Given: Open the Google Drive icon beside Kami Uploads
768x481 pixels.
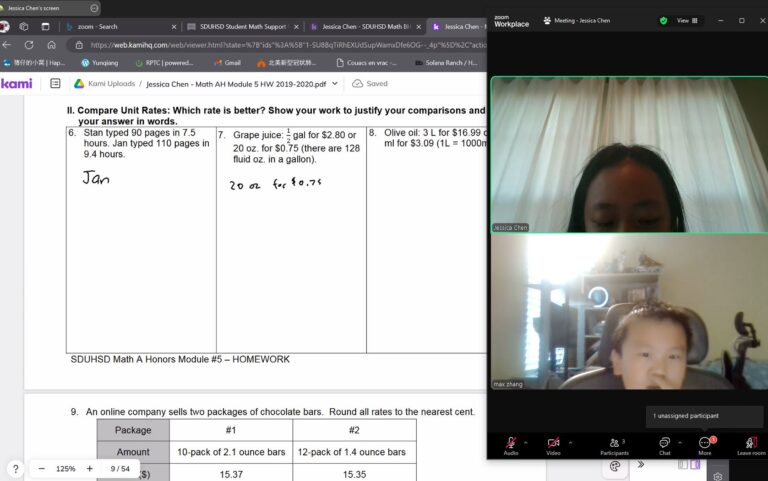Looking at the screenshot, I should click(x=79, y=84).
